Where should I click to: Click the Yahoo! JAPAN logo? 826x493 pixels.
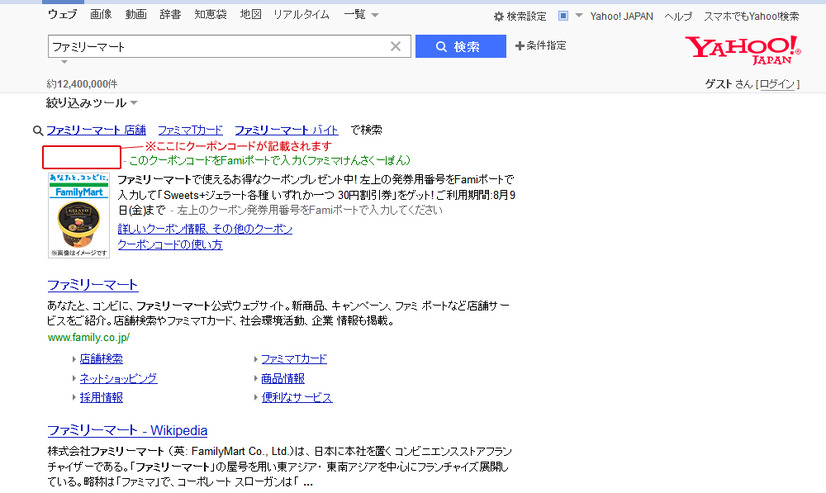pos(743,50)
